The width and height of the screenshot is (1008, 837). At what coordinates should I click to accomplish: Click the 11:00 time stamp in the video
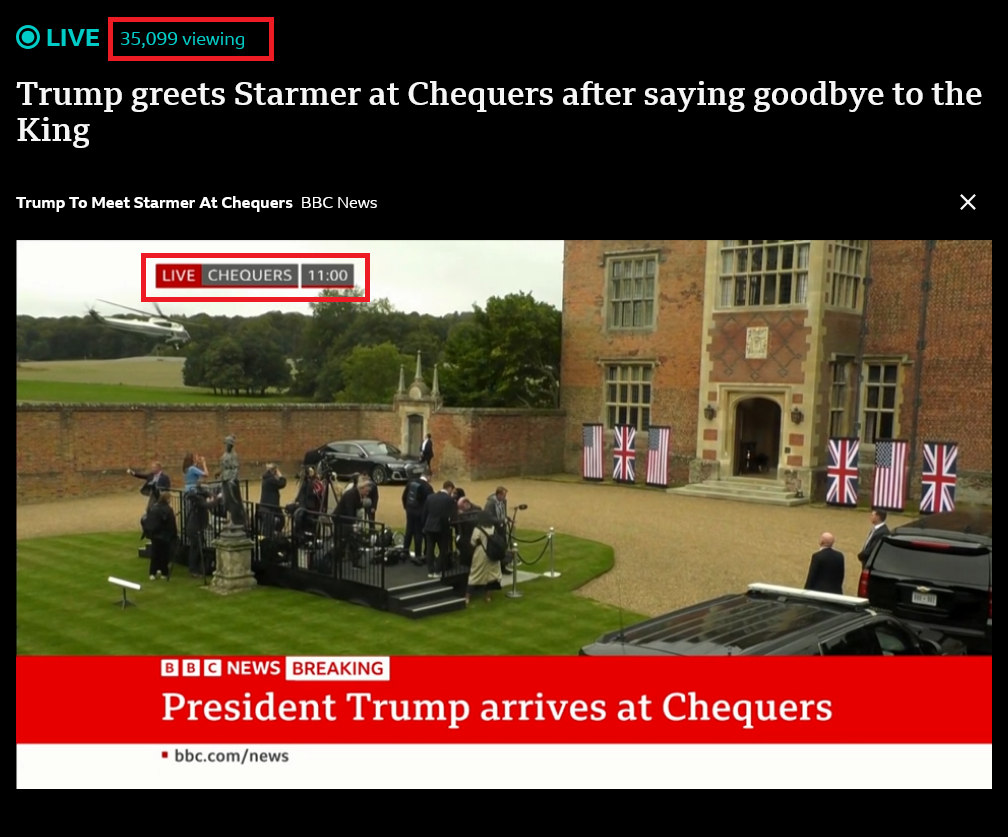coord(327,276)
